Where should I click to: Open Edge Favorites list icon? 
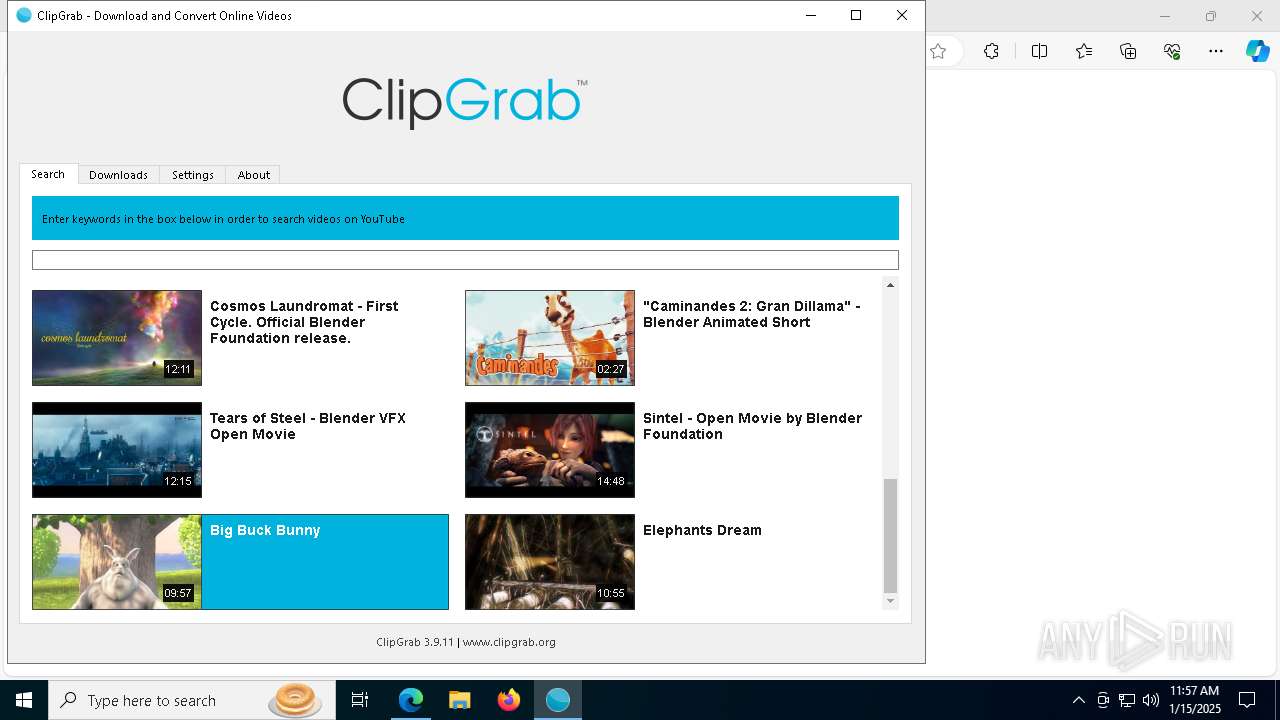point(1084,51)
